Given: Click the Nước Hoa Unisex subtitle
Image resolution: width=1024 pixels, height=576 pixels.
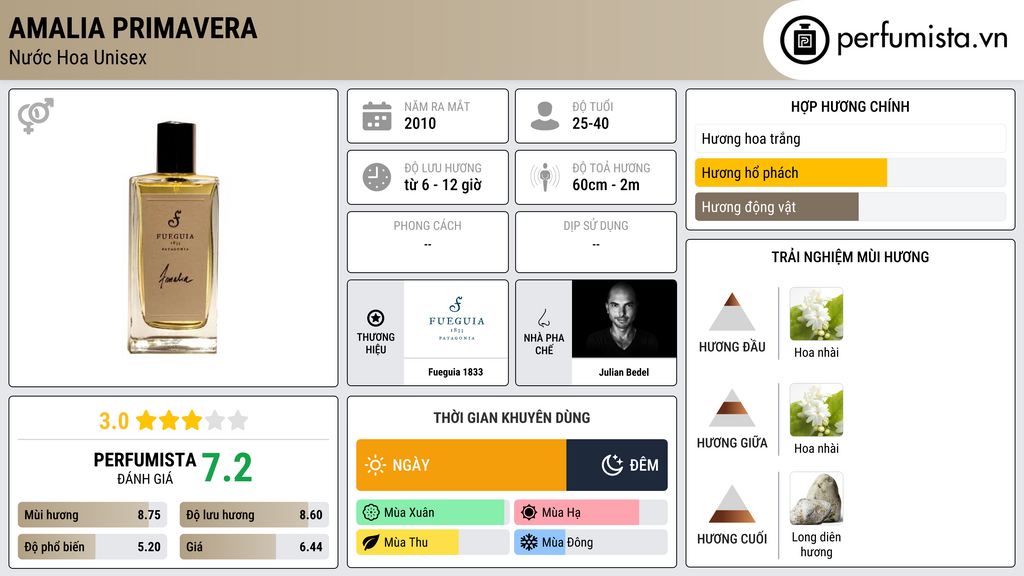Looking at the screenshot, I should point(78,58).
